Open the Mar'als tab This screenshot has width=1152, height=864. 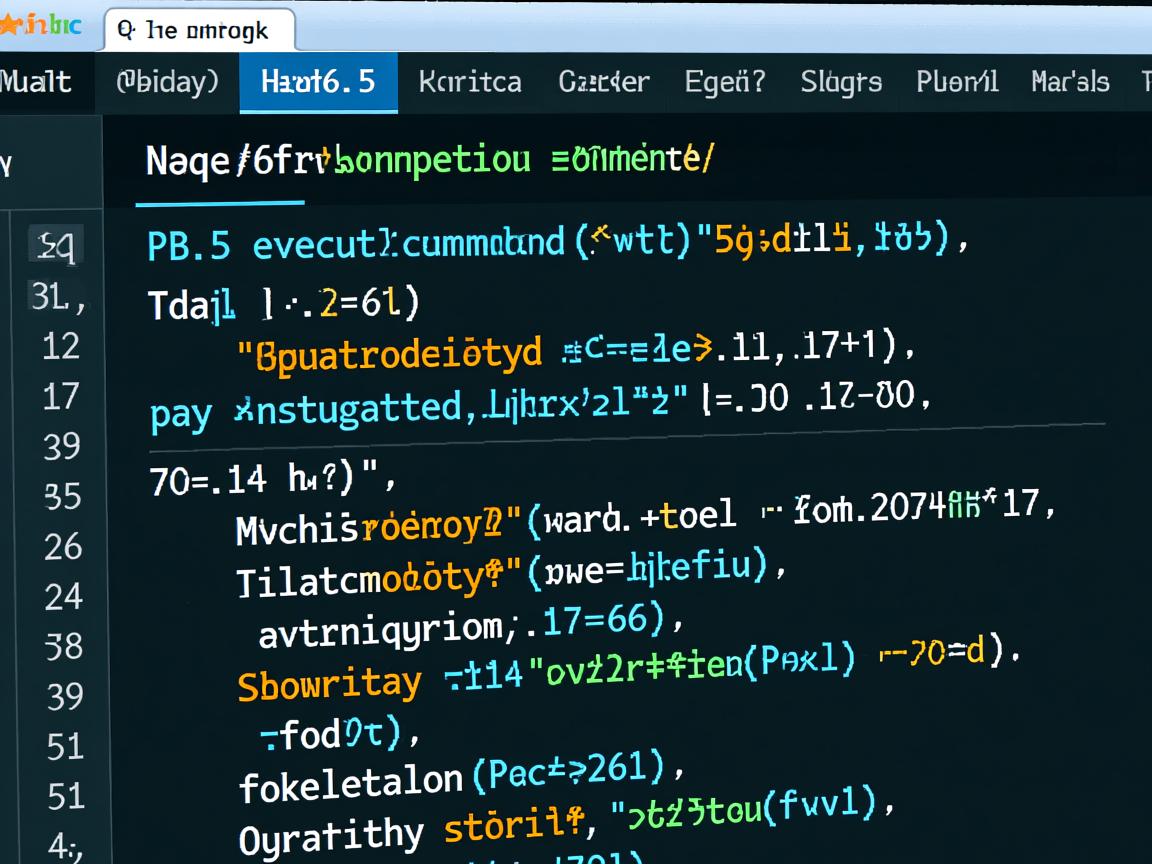tap(1070, 82)
